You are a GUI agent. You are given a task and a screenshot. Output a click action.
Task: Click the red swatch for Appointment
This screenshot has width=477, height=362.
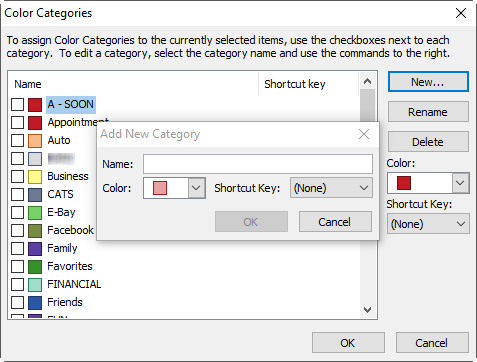point(35,122)
